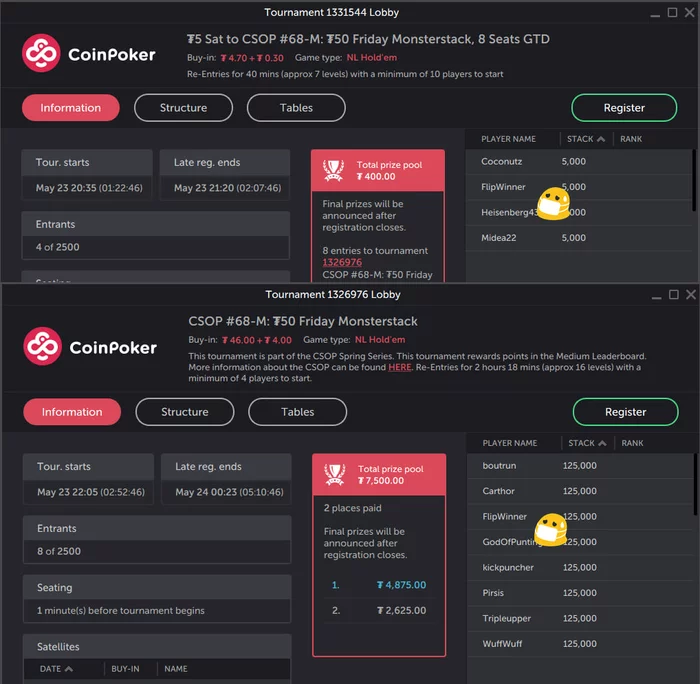Click trophy icon in ₮7,500.00 prize pool
The height and width of the screenshot is (684, 700).
pyautogui.click(x=335, y=475)
